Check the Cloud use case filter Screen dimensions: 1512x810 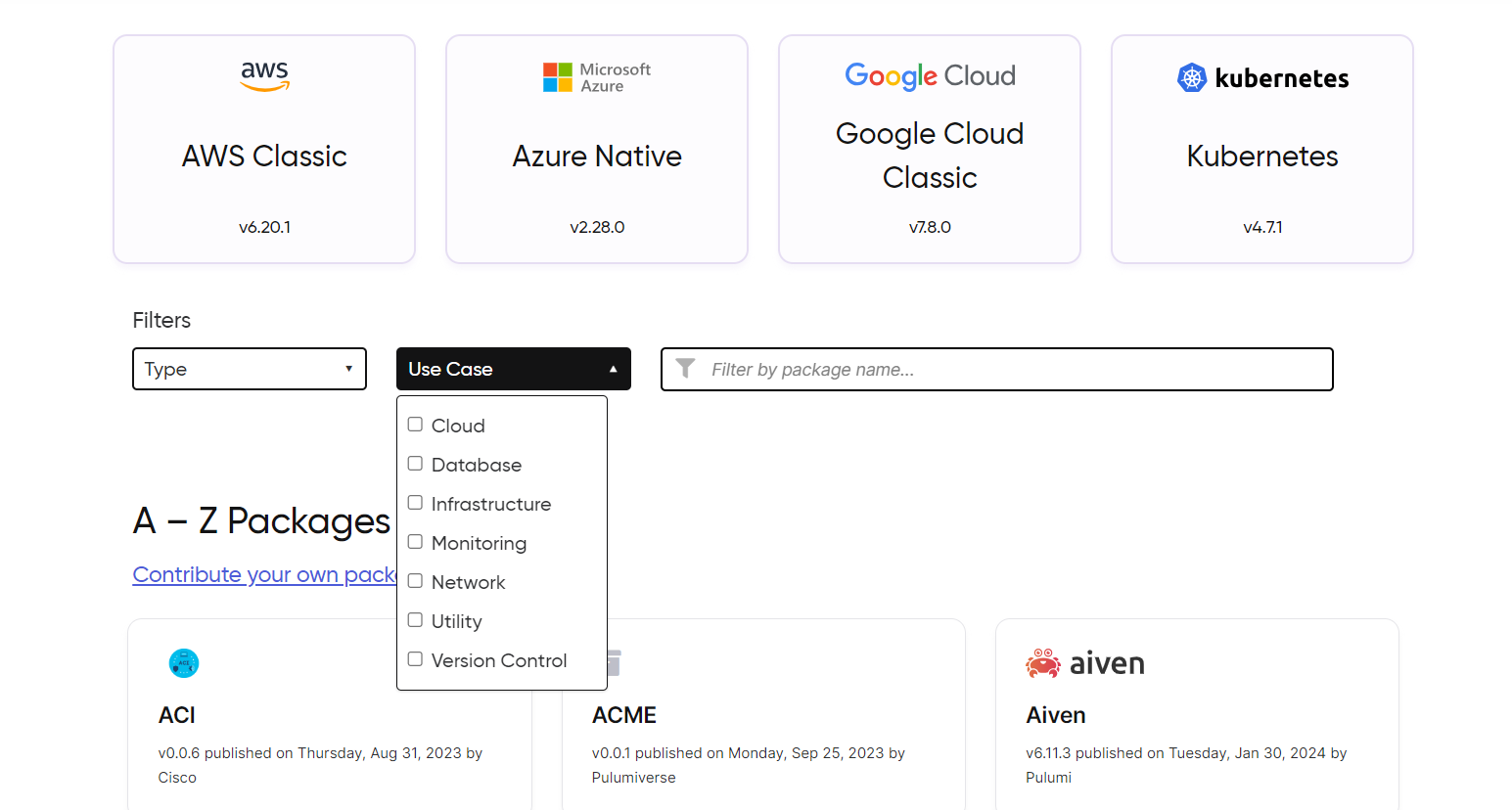pos(415,424)
